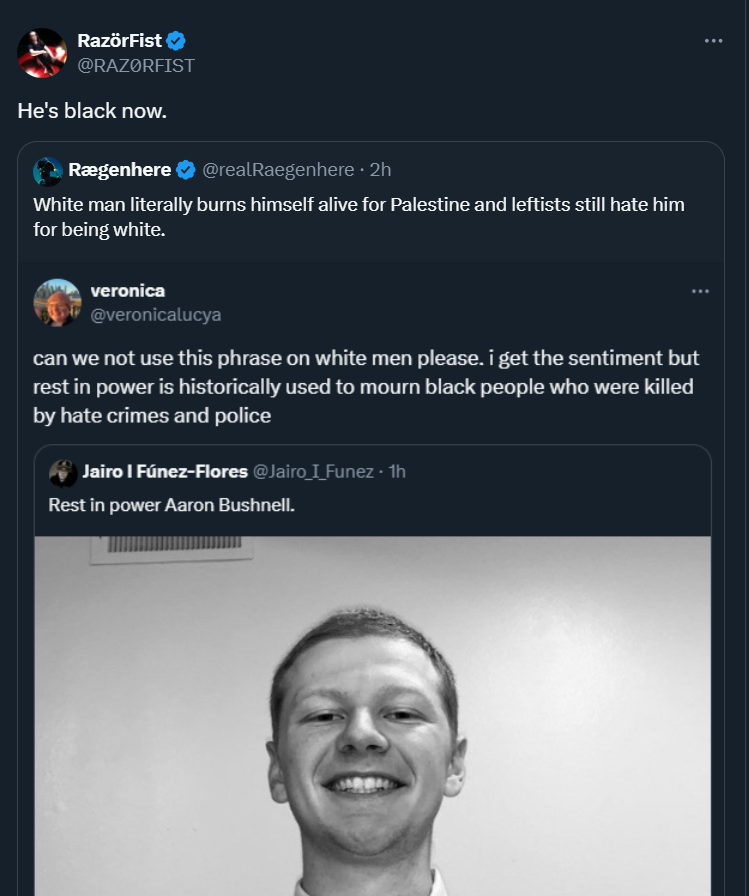Click the 1h timestamp on Jairo's tweet
The width and height of the screenshot is (749, 896).
tap(397, 472)
